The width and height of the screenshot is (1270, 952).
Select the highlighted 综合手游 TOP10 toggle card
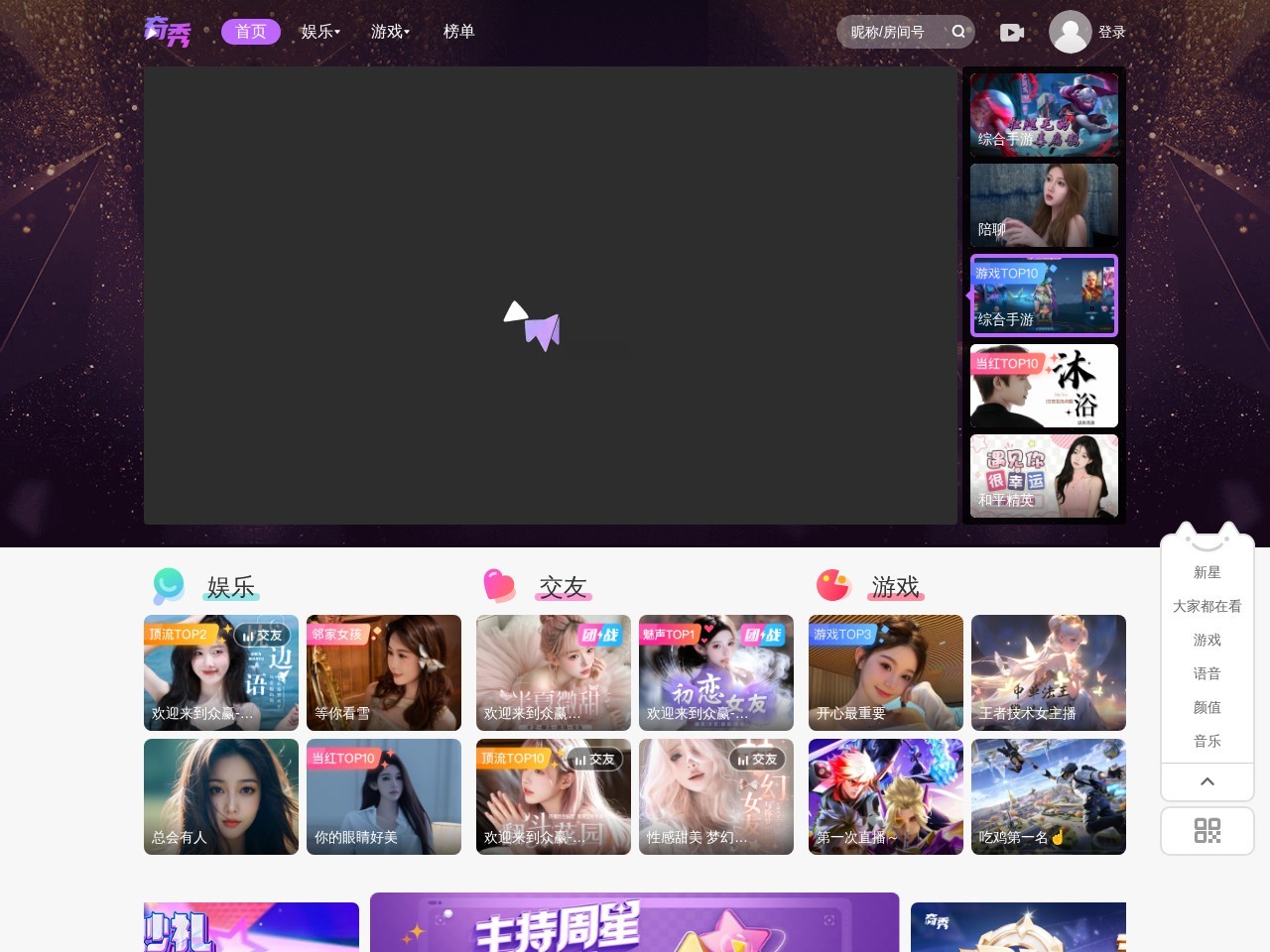1043,295
